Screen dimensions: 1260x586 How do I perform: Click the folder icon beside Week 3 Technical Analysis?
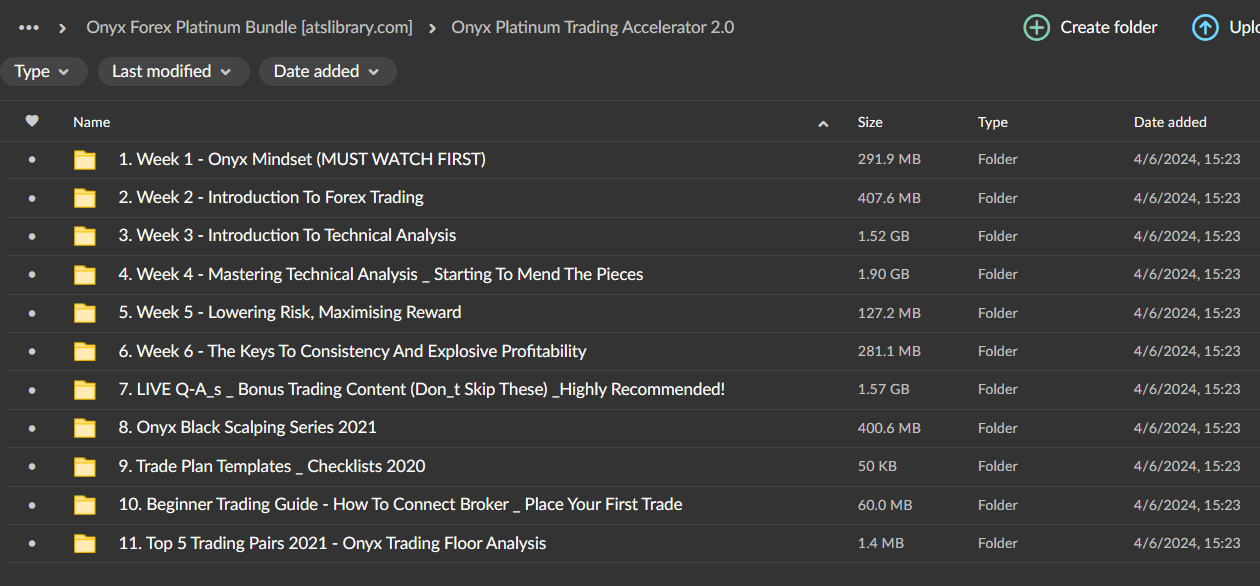[x=84, y=235]
